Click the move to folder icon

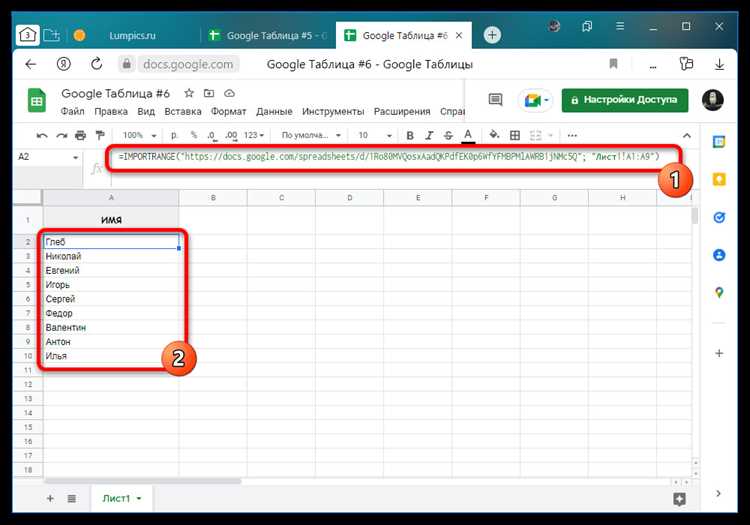[x=209, y=93]
